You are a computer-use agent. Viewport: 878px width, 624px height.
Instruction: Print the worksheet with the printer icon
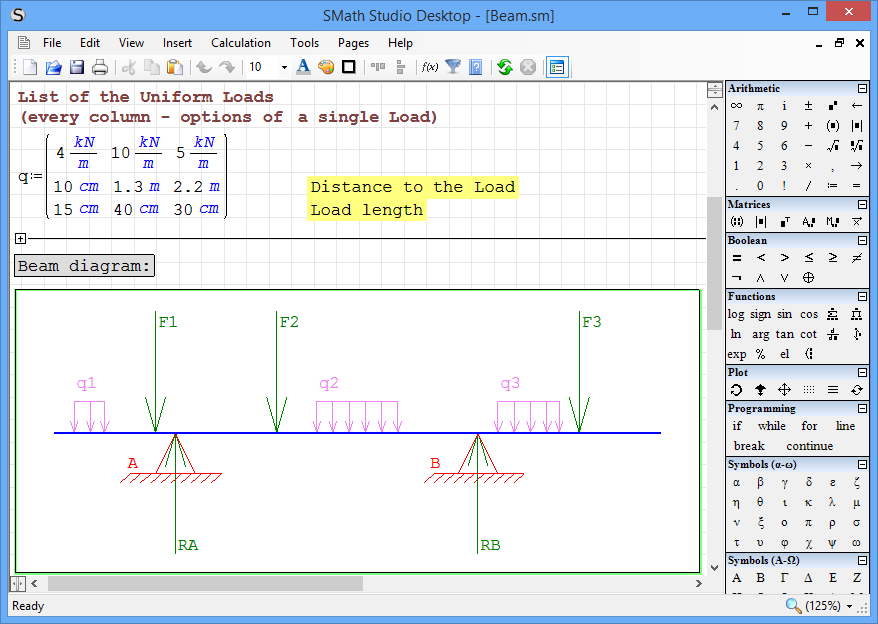(100, 67)
